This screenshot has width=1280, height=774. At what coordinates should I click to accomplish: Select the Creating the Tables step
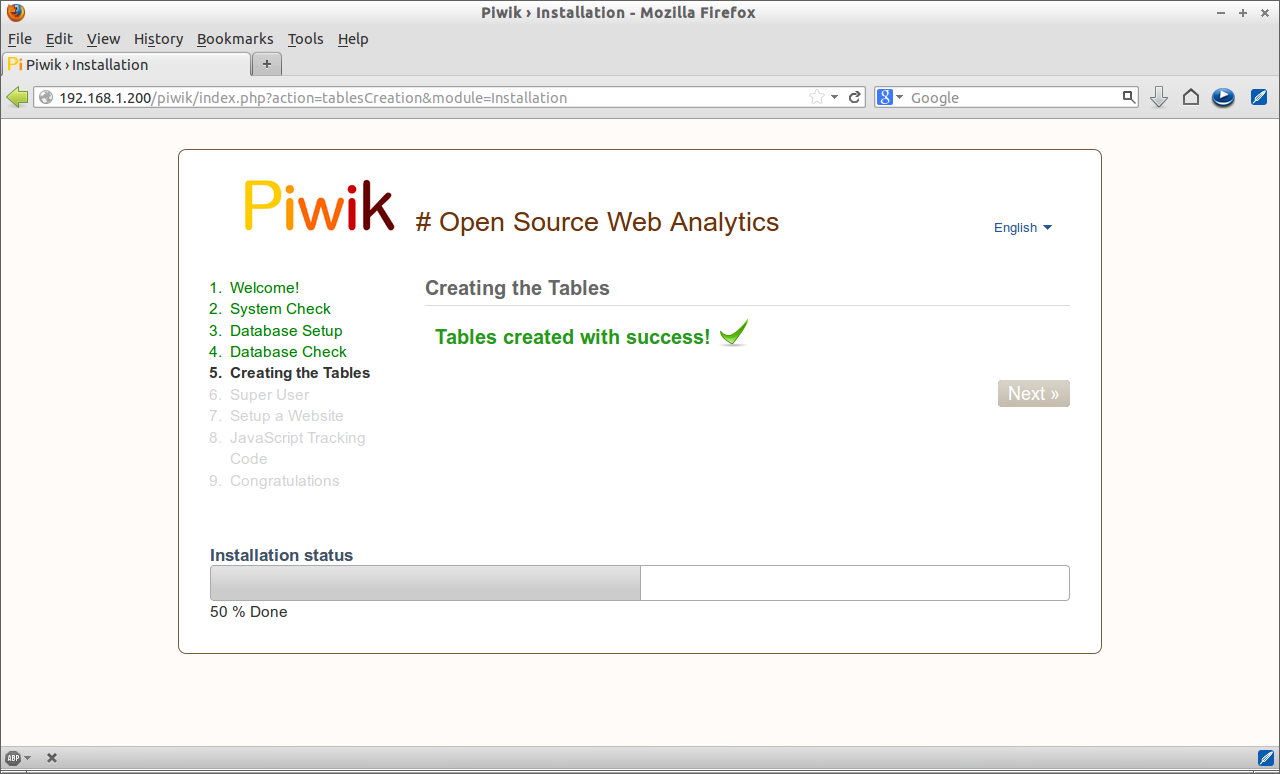point(300,373)
